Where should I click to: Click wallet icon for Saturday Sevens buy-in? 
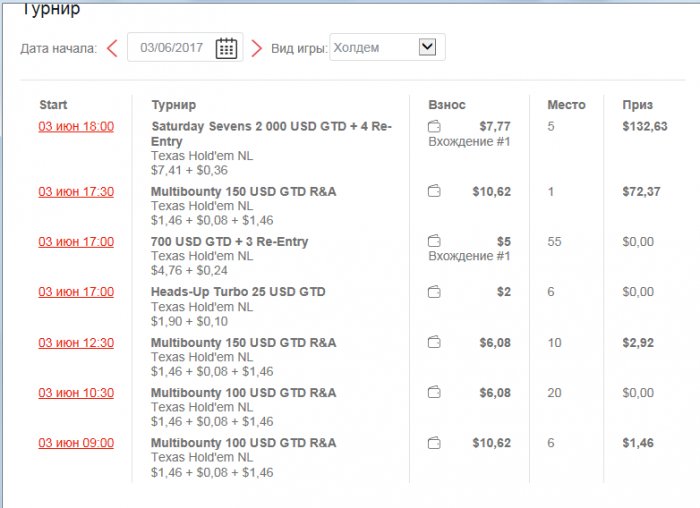pos(434,127)
